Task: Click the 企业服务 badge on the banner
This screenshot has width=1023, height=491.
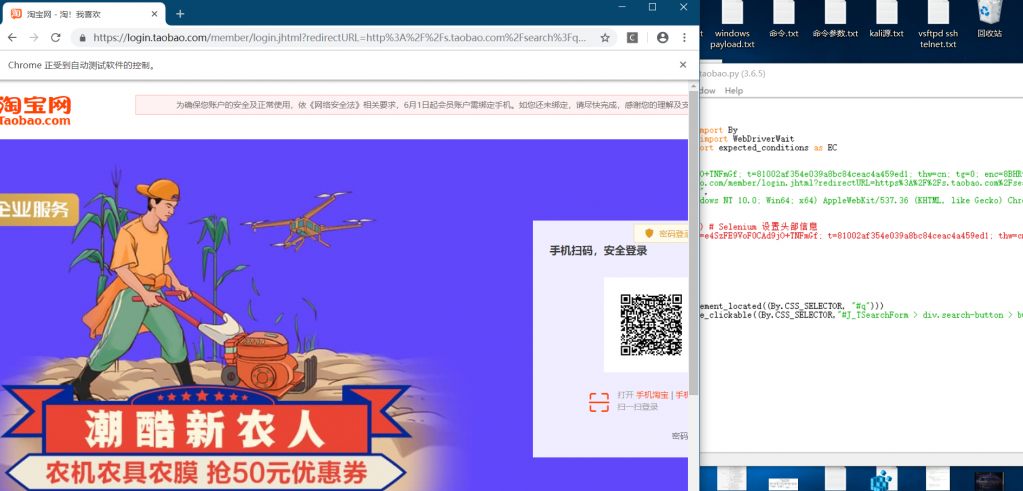Action: tap(37, 208)
